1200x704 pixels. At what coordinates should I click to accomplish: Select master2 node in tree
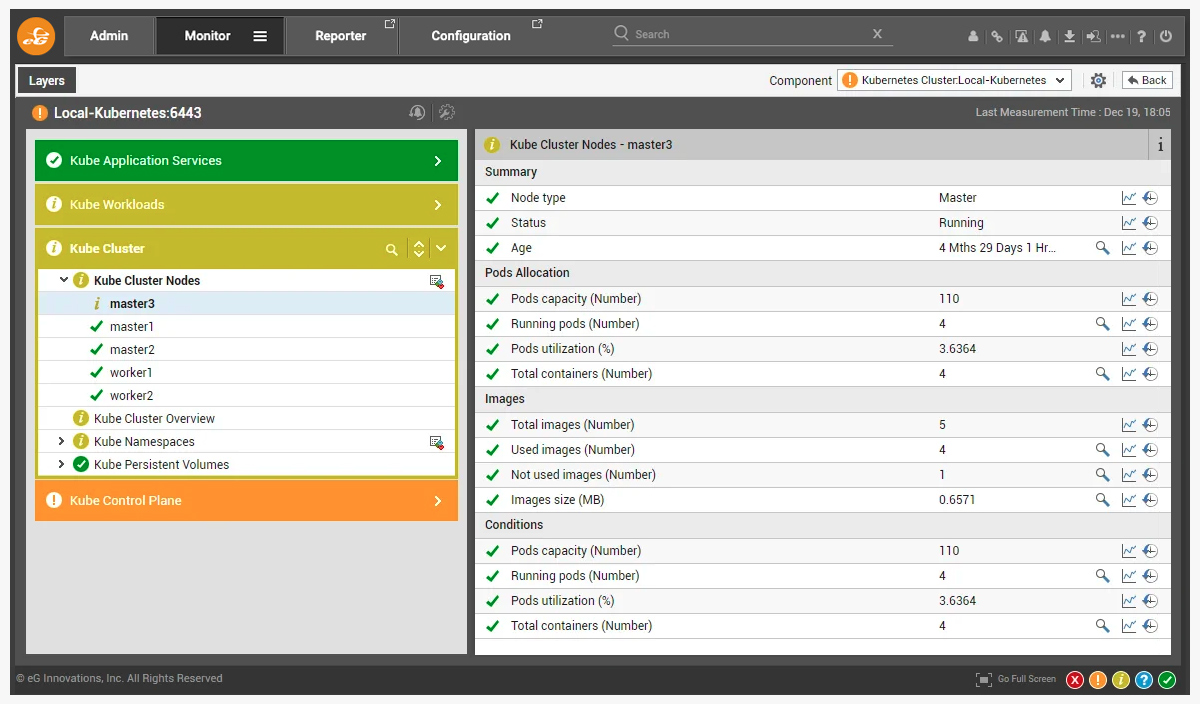click(132, 350)
